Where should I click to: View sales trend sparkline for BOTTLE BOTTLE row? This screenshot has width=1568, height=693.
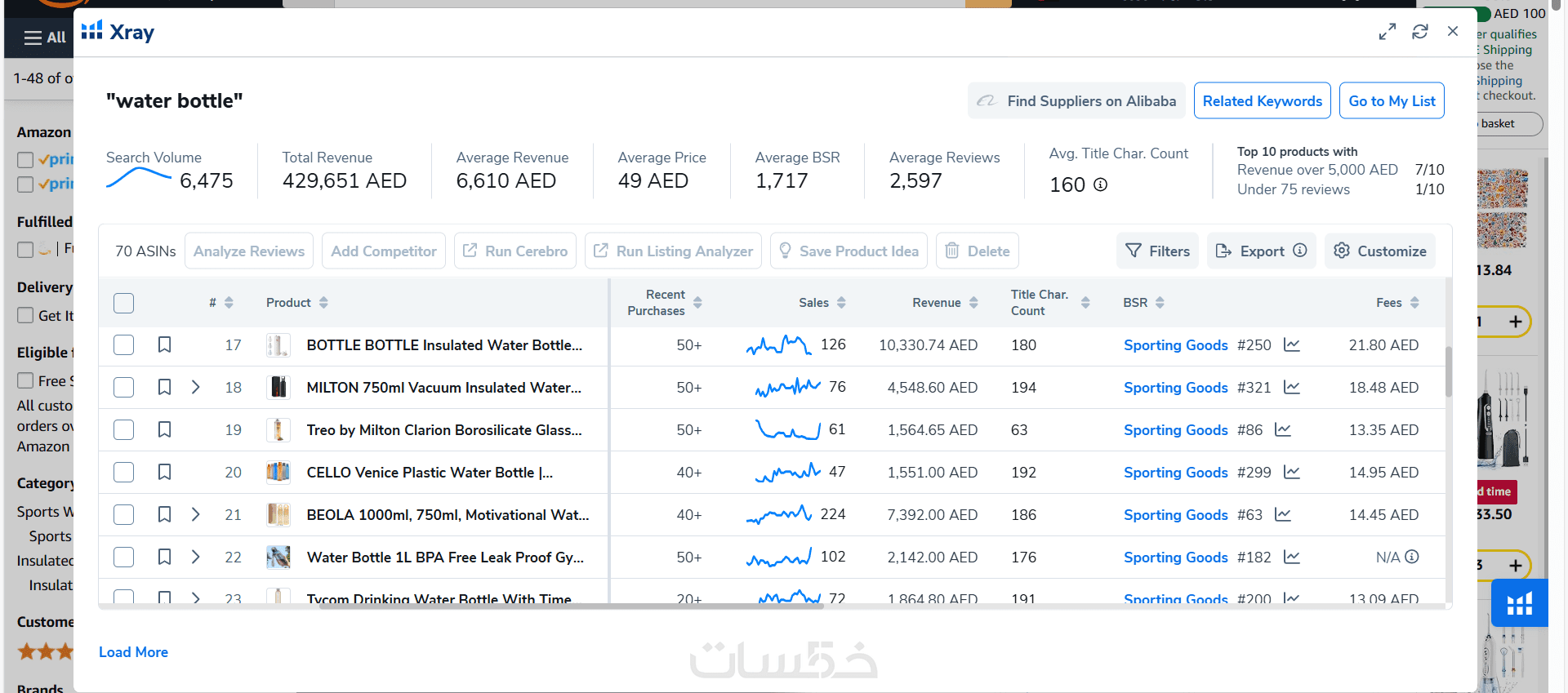click(778, 345)
